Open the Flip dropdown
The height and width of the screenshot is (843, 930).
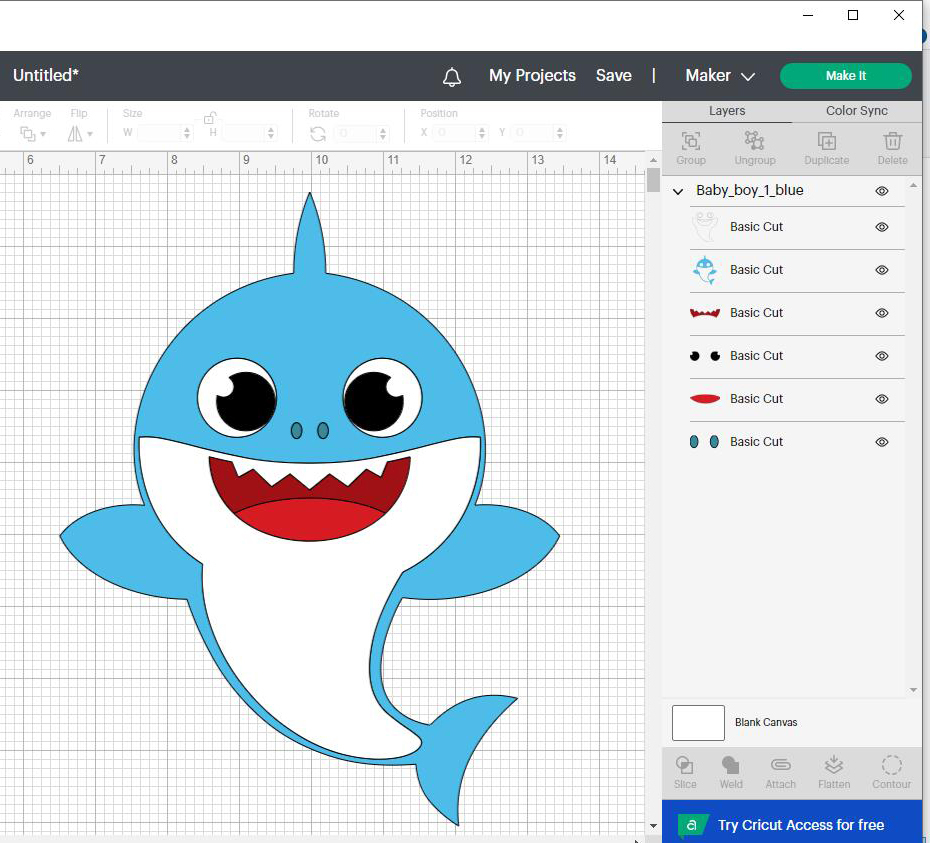pos(79,134)
